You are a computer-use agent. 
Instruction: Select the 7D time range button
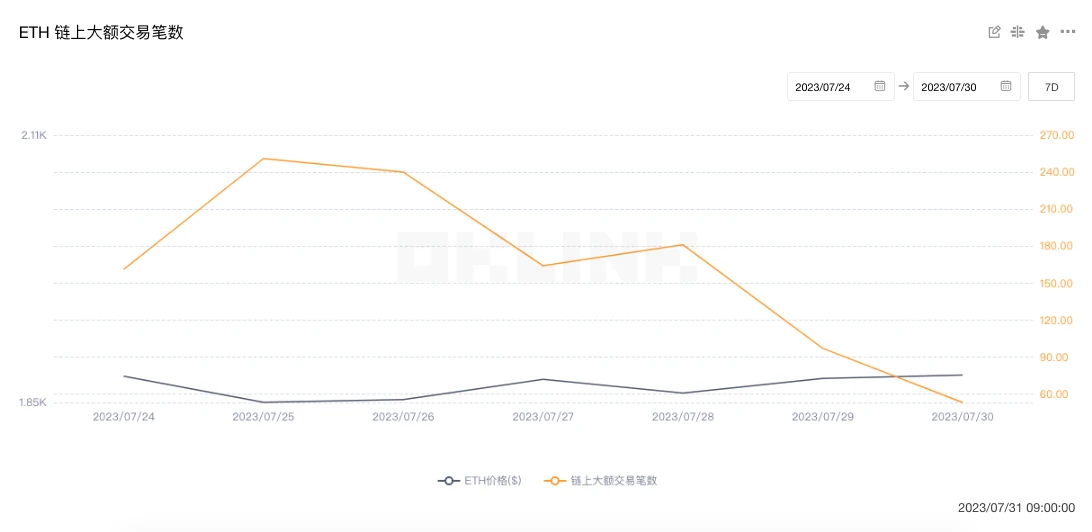coord(1051,87)
